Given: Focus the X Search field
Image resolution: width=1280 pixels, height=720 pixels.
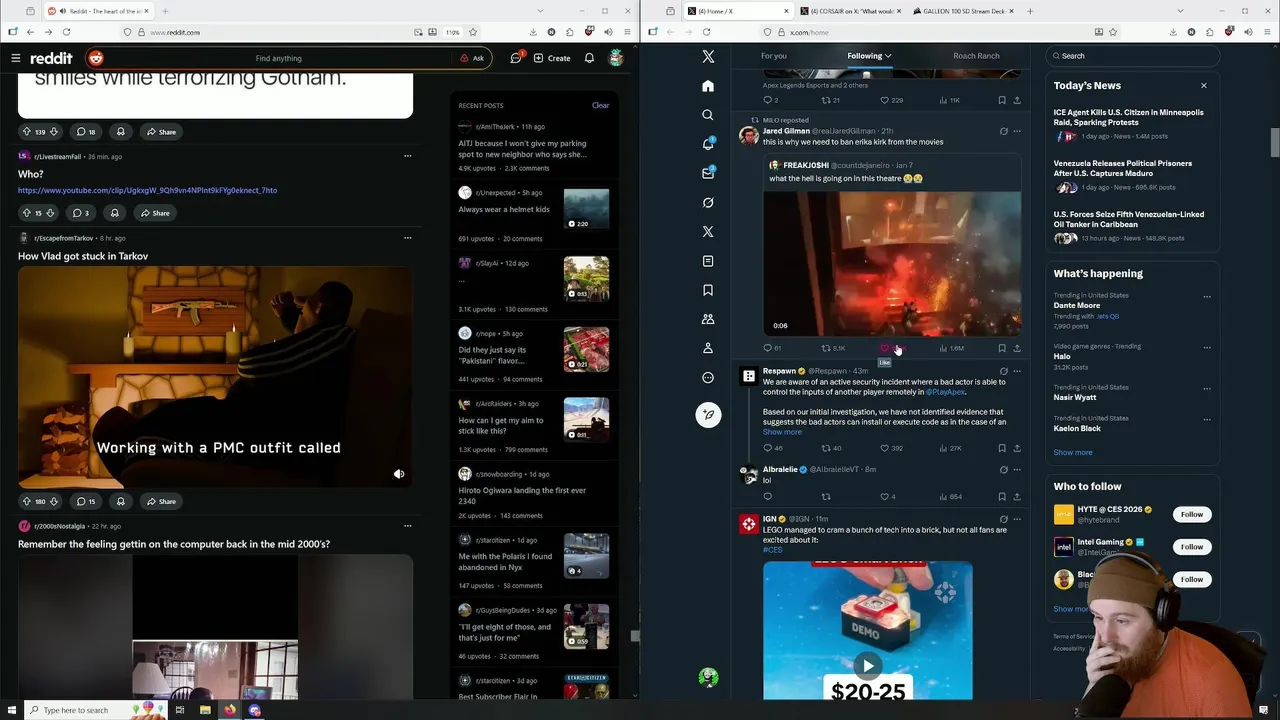Looking at the screenshot, I should pyautogui.click(x=1132, y=56).
